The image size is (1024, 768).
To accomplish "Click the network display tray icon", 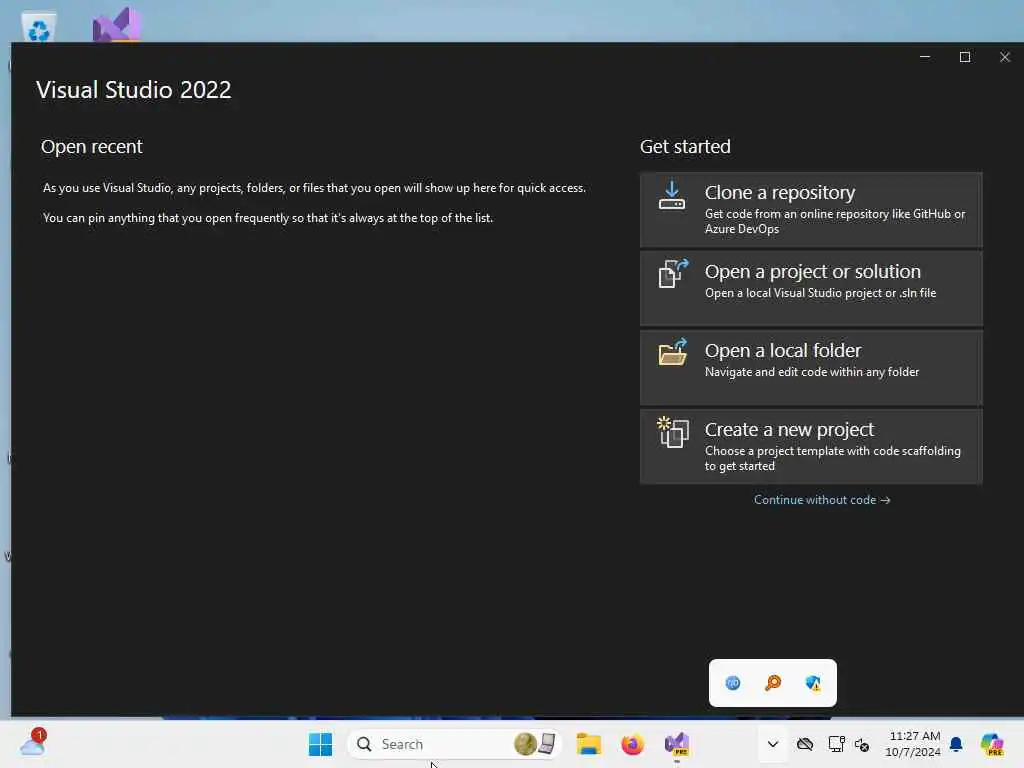I will coord(836,744).
